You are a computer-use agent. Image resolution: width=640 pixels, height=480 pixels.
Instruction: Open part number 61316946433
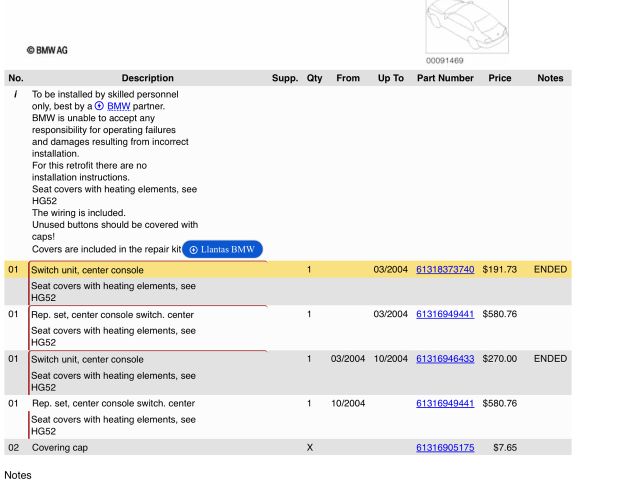[x=445, y=359]
